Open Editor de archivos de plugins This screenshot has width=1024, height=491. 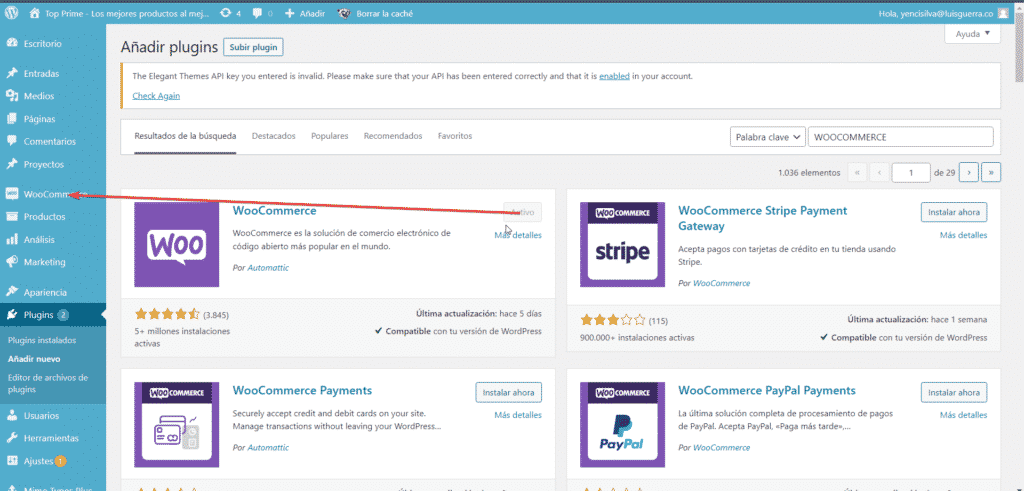(x=48, y=383)
